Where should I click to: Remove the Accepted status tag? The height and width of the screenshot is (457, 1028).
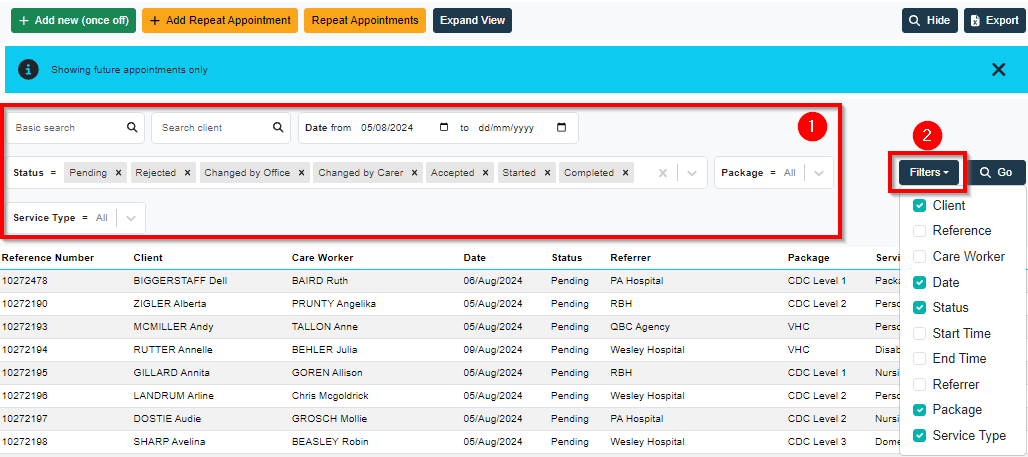tap(485, 173)
